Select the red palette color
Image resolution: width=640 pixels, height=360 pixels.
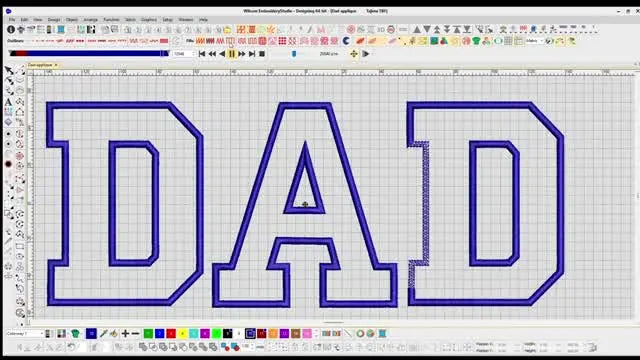pos(171,333)
